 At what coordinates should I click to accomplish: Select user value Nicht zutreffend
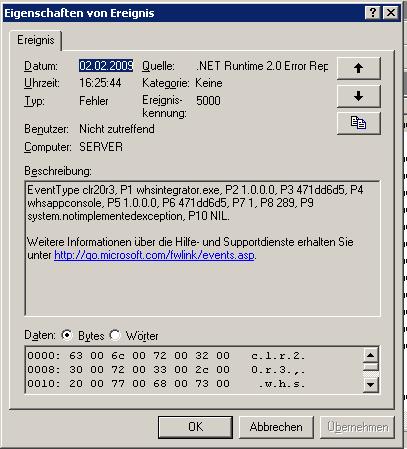pos(117,129)
